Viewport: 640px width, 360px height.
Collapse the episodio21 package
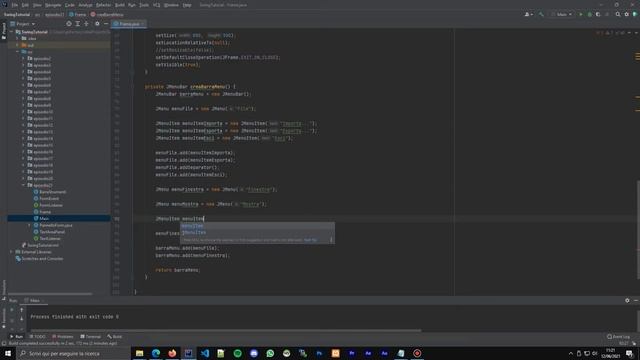23,185
